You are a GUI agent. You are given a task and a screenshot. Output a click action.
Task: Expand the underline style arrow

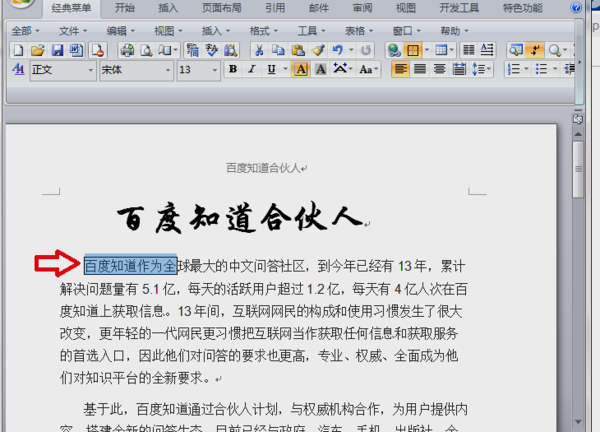coord(285,69)
